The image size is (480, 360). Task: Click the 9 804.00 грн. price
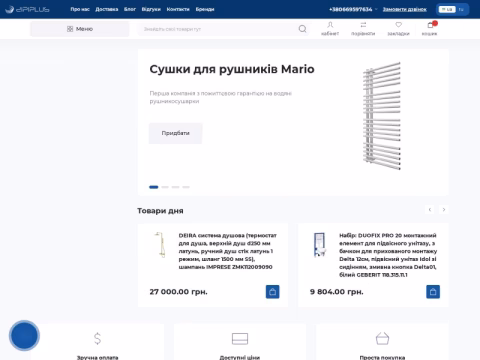coord(337,292)
